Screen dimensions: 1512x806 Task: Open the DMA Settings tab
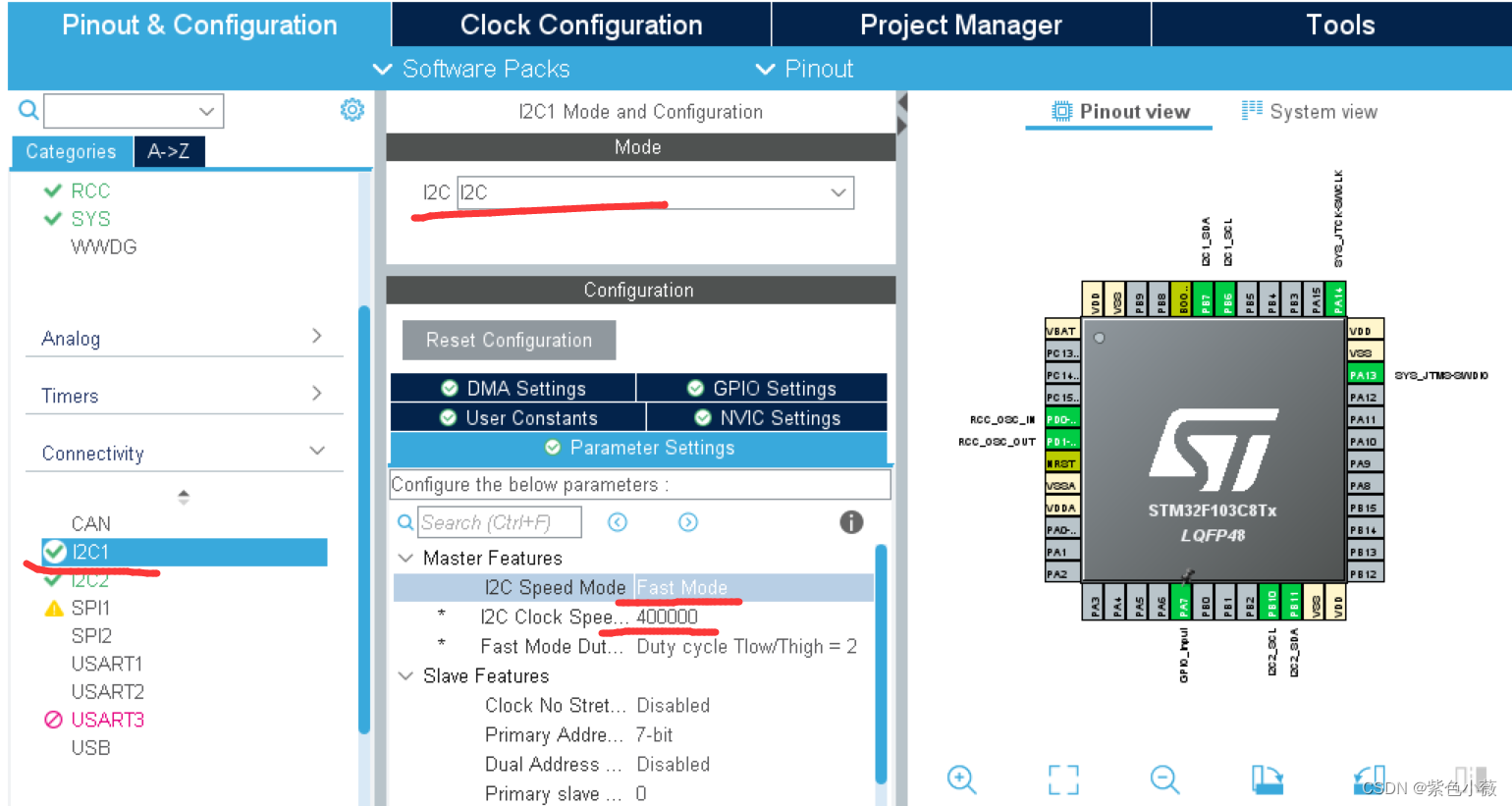pyautogui.click(x=513, y=388)
